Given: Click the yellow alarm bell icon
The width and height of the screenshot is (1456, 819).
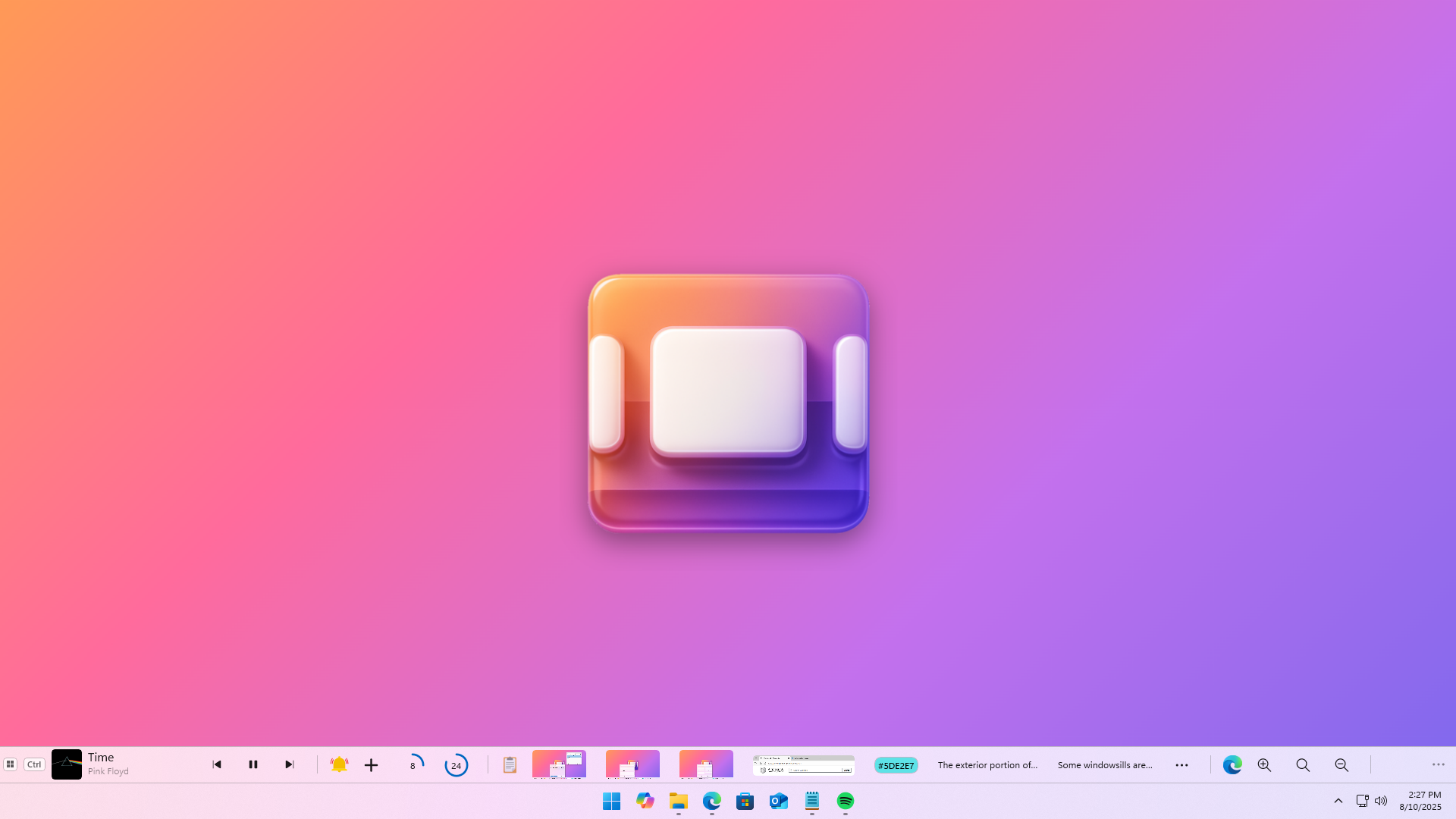Looking at the screenshot, I should pyautogui.click(x=339, y=764).
